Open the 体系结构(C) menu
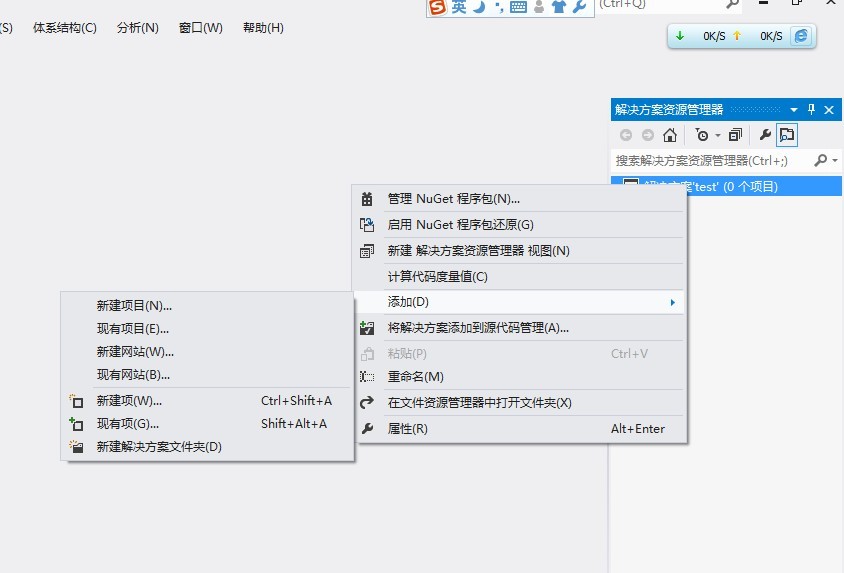The height and width of the screenshot is (573, 844). click(x=65, y=28)
